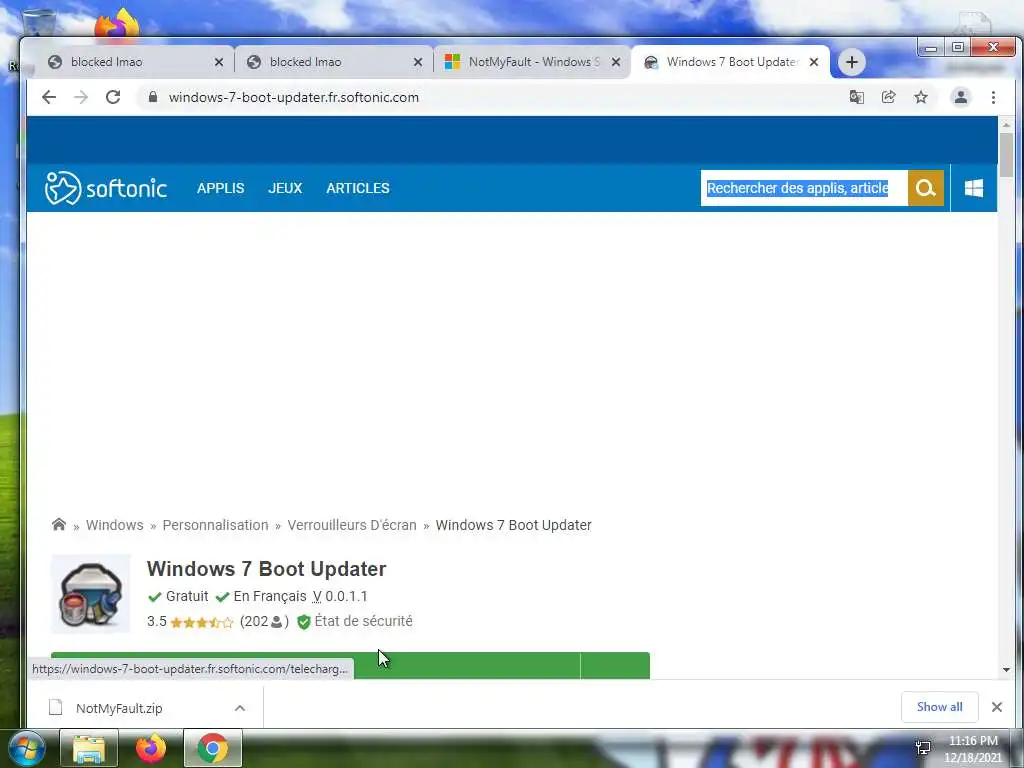
Task: Expand NotMyFault.zip download options chevron
Action: tap(240, 708)
